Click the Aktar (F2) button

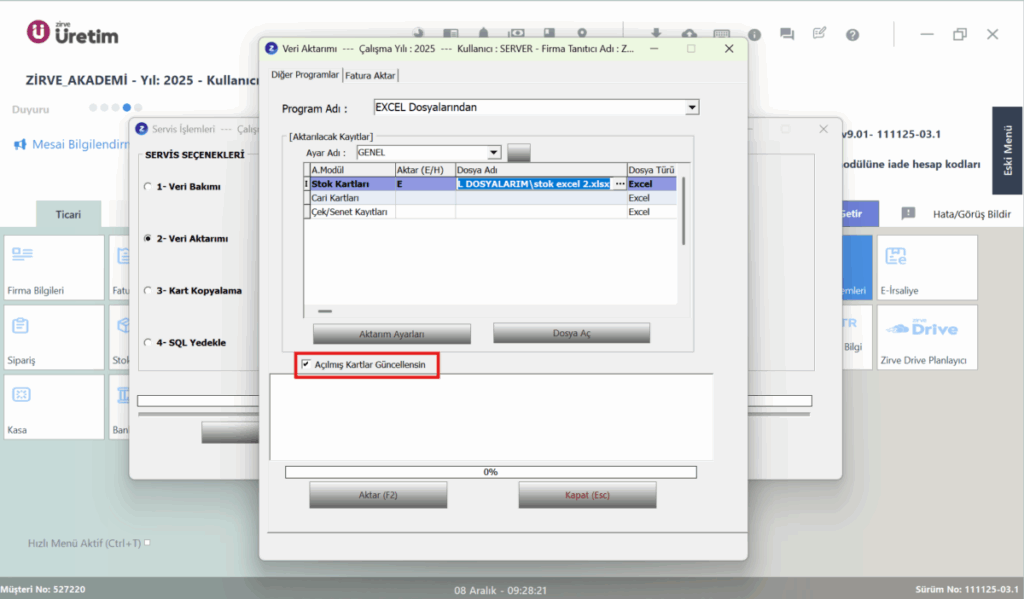[378, 495]
